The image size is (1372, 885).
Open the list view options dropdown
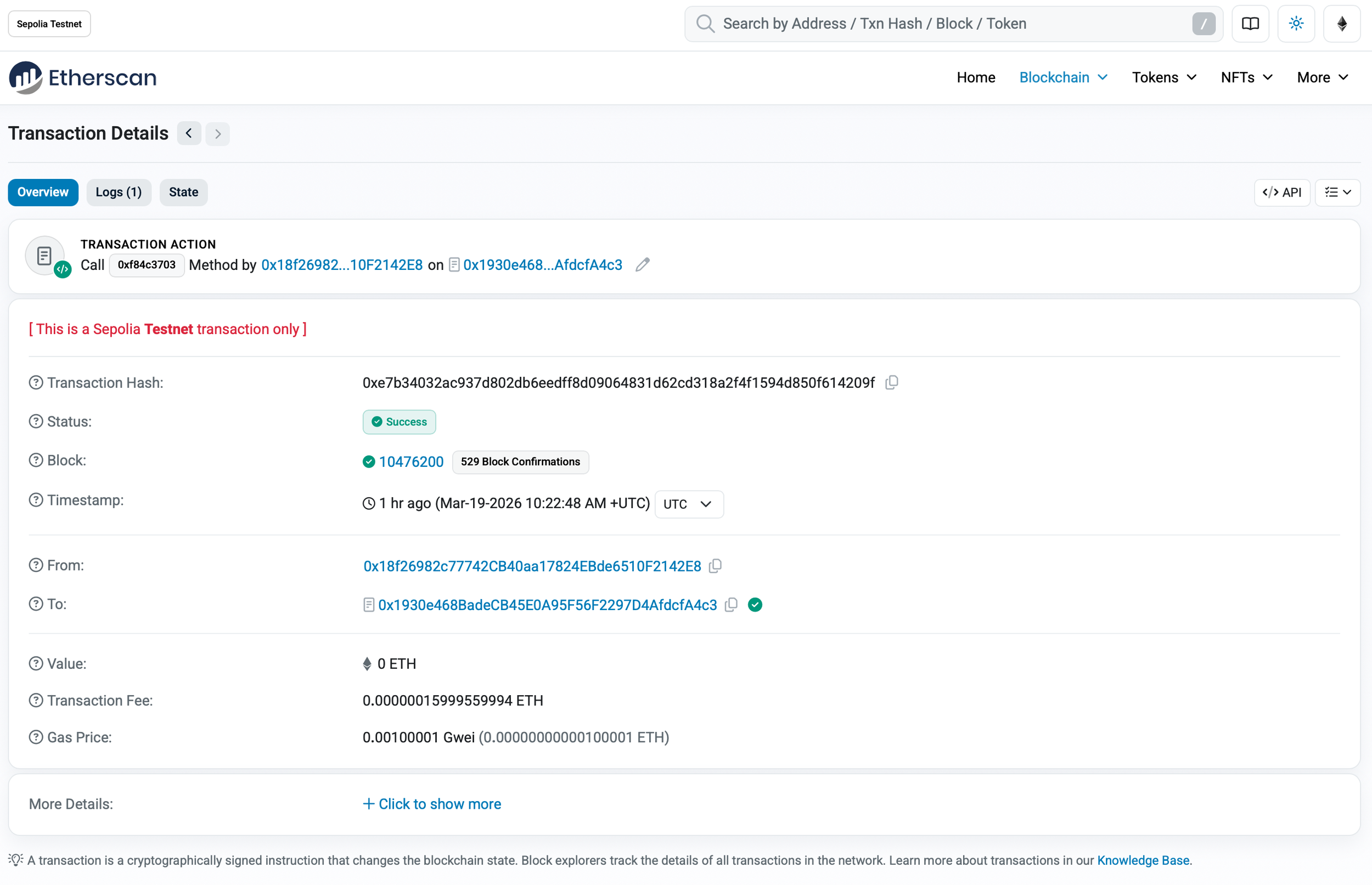1337,192
